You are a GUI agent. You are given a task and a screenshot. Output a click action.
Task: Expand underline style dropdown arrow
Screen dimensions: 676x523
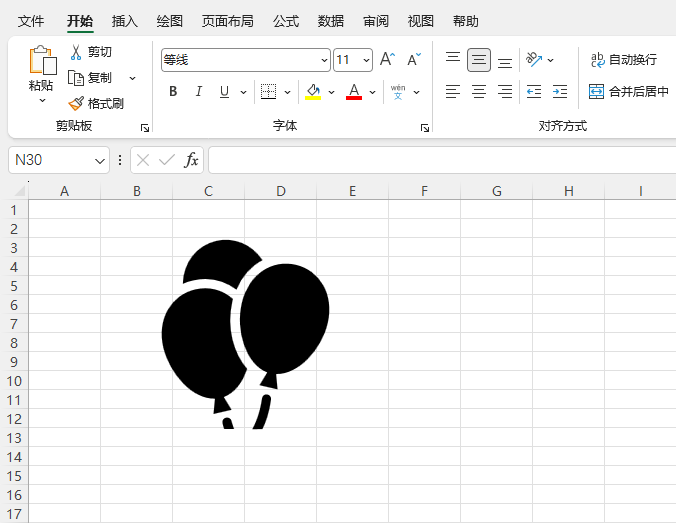tap(243, 92)
